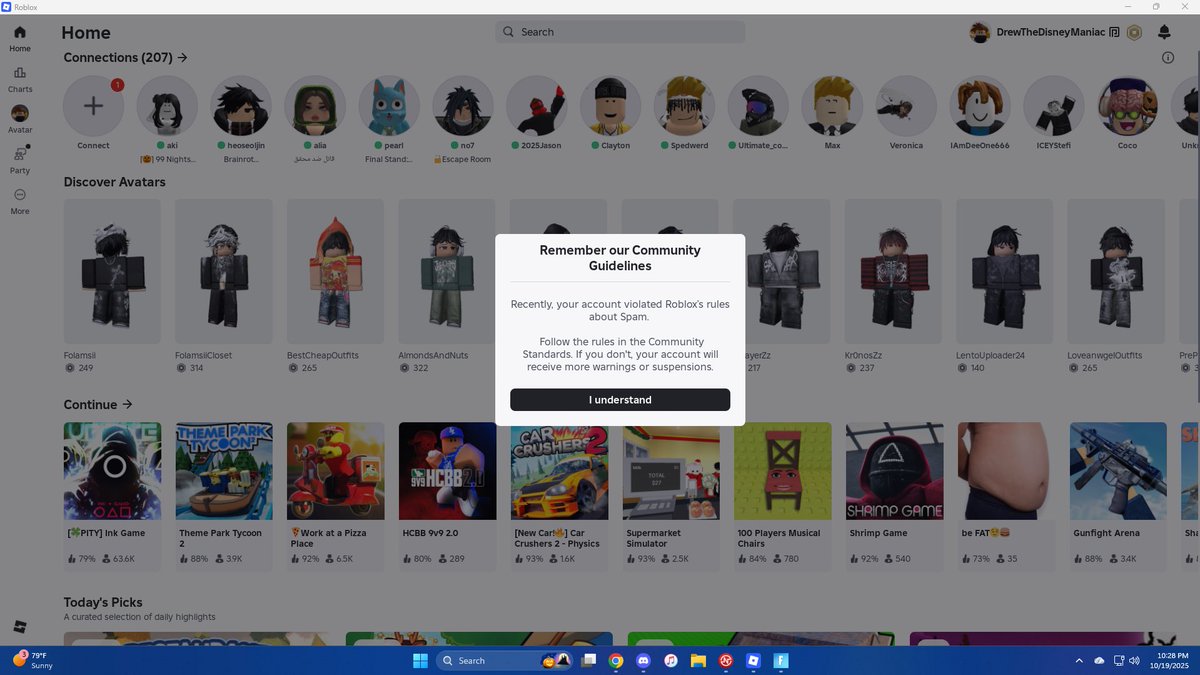Open friend heoseoijin's avatar
This screenshot has height=675, width=1200.
click(x=241, y=106)
